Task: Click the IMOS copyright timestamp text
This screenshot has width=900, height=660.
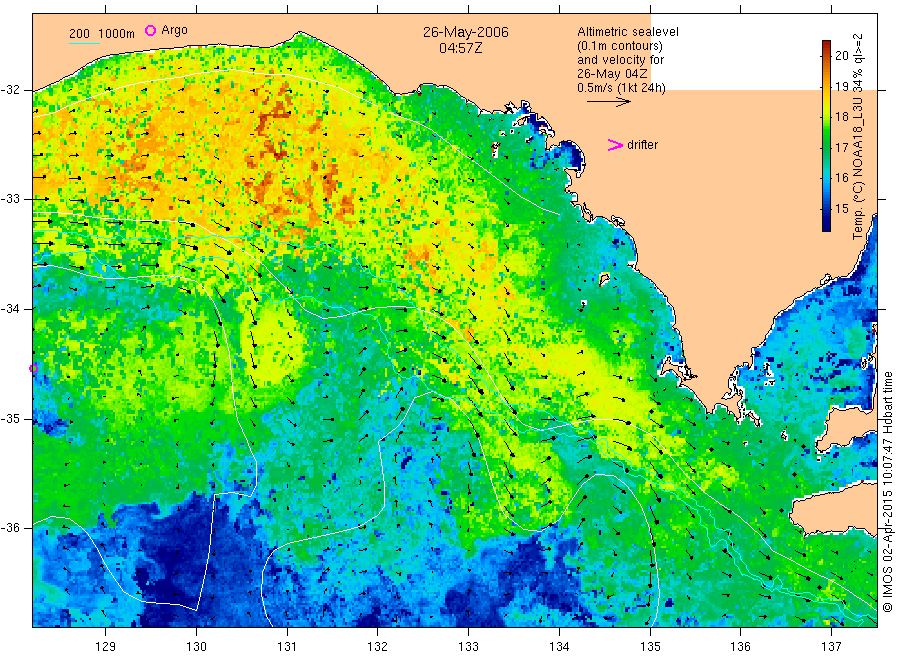Action: (887, 491)
